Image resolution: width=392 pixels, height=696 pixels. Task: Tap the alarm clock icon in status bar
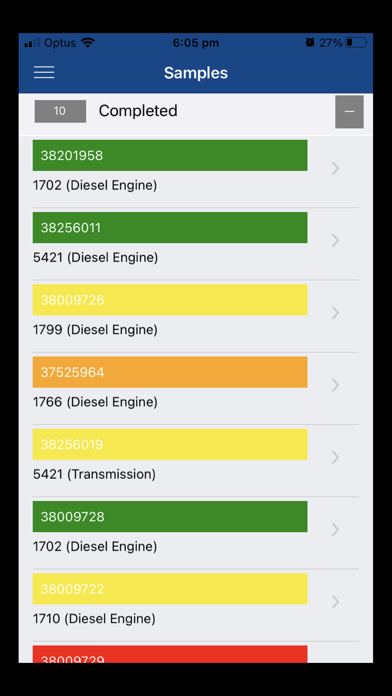click(310, 43)
